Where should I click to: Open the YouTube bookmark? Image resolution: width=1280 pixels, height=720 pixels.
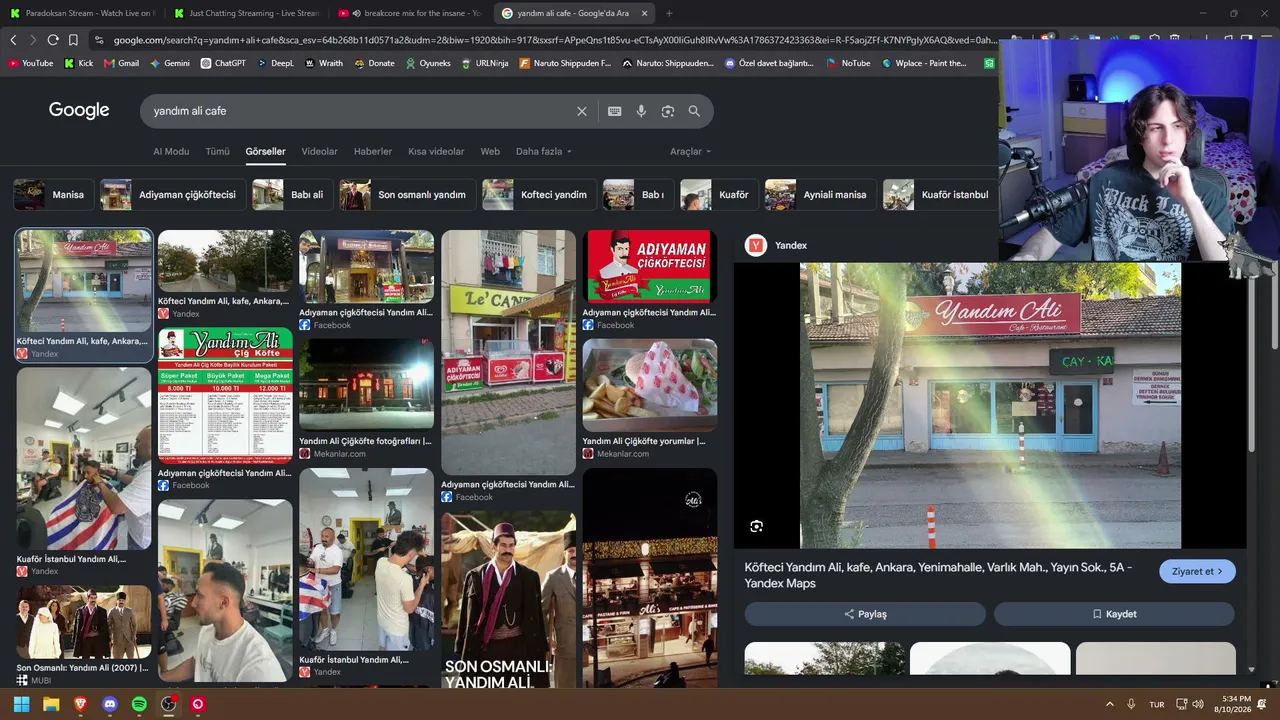coord(31,63)
